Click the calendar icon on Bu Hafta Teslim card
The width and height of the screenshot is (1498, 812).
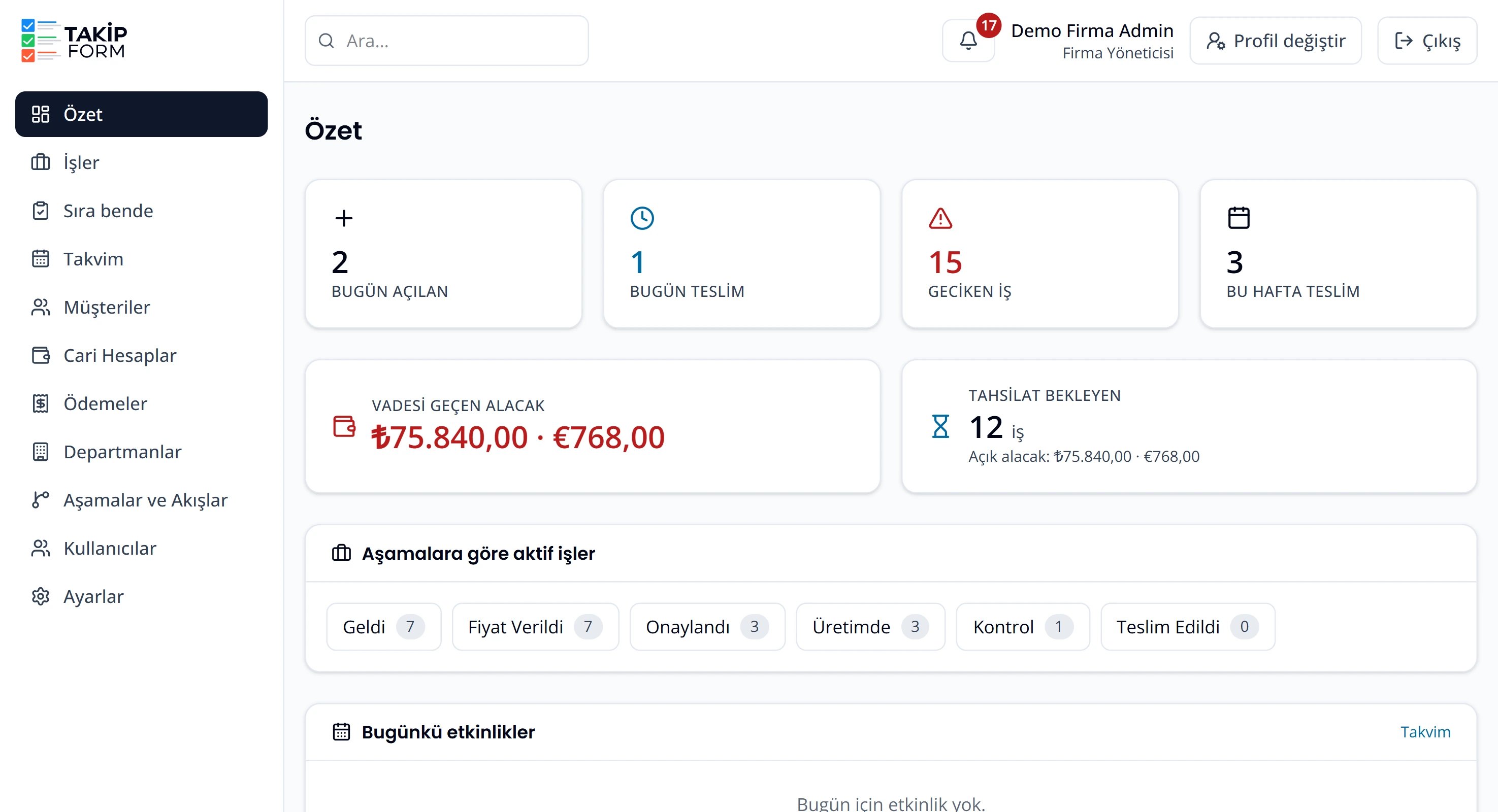point(1239,219)
